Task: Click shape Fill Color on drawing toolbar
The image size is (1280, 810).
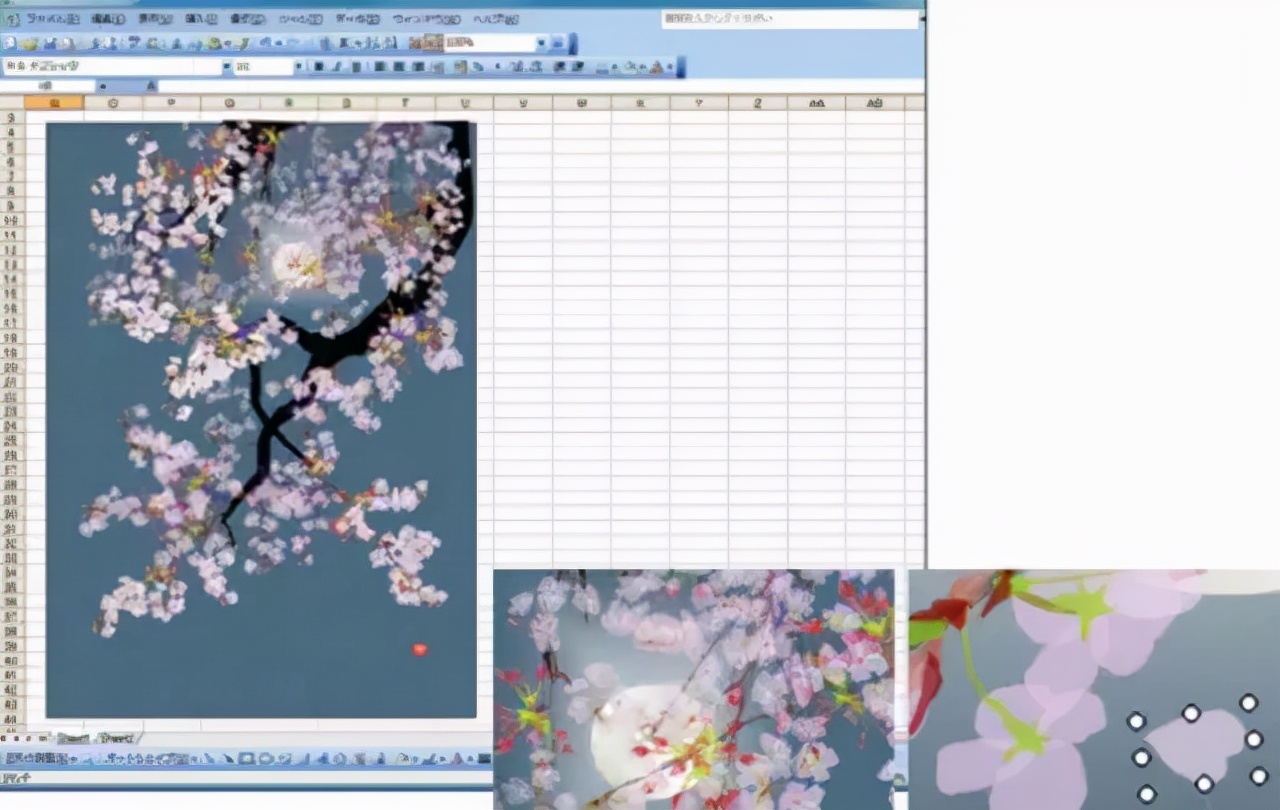Action: [x=402, y=758]
